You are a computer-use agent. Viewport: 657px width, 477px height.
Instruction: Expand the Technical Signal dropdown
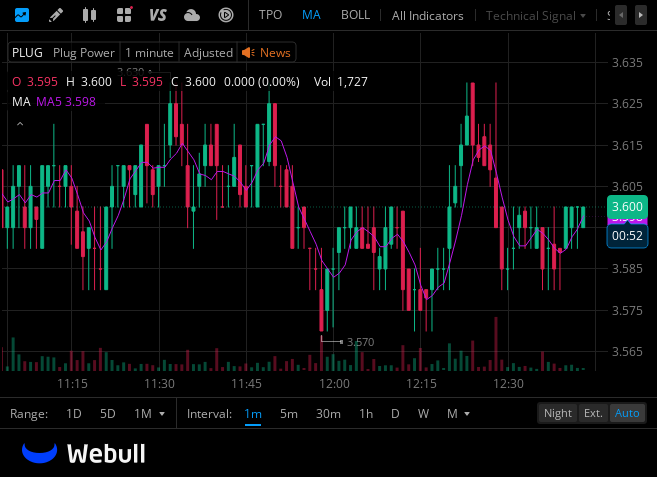point(535,16)
